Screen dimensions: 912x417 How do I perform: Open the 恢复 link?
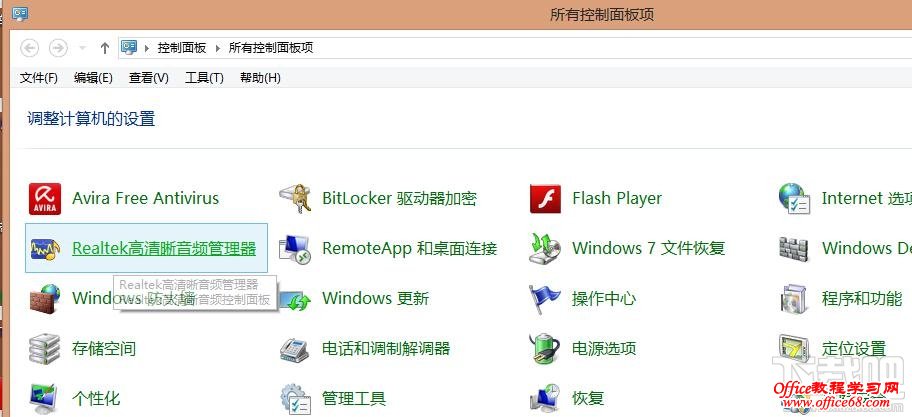(x=588, y=399)
